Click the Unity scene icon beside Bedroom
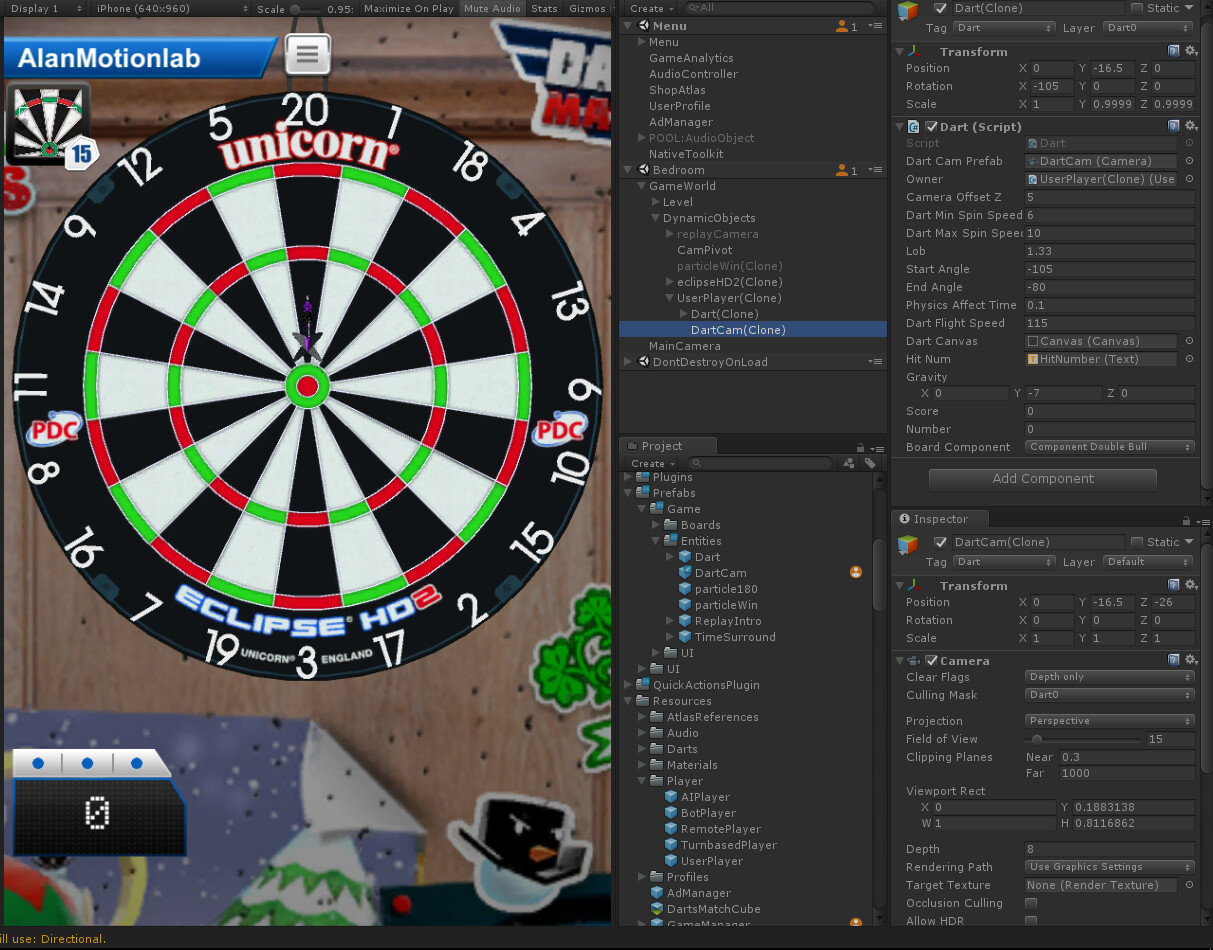1213x950 pixels. pyautogui.click(x=643, y=170)
